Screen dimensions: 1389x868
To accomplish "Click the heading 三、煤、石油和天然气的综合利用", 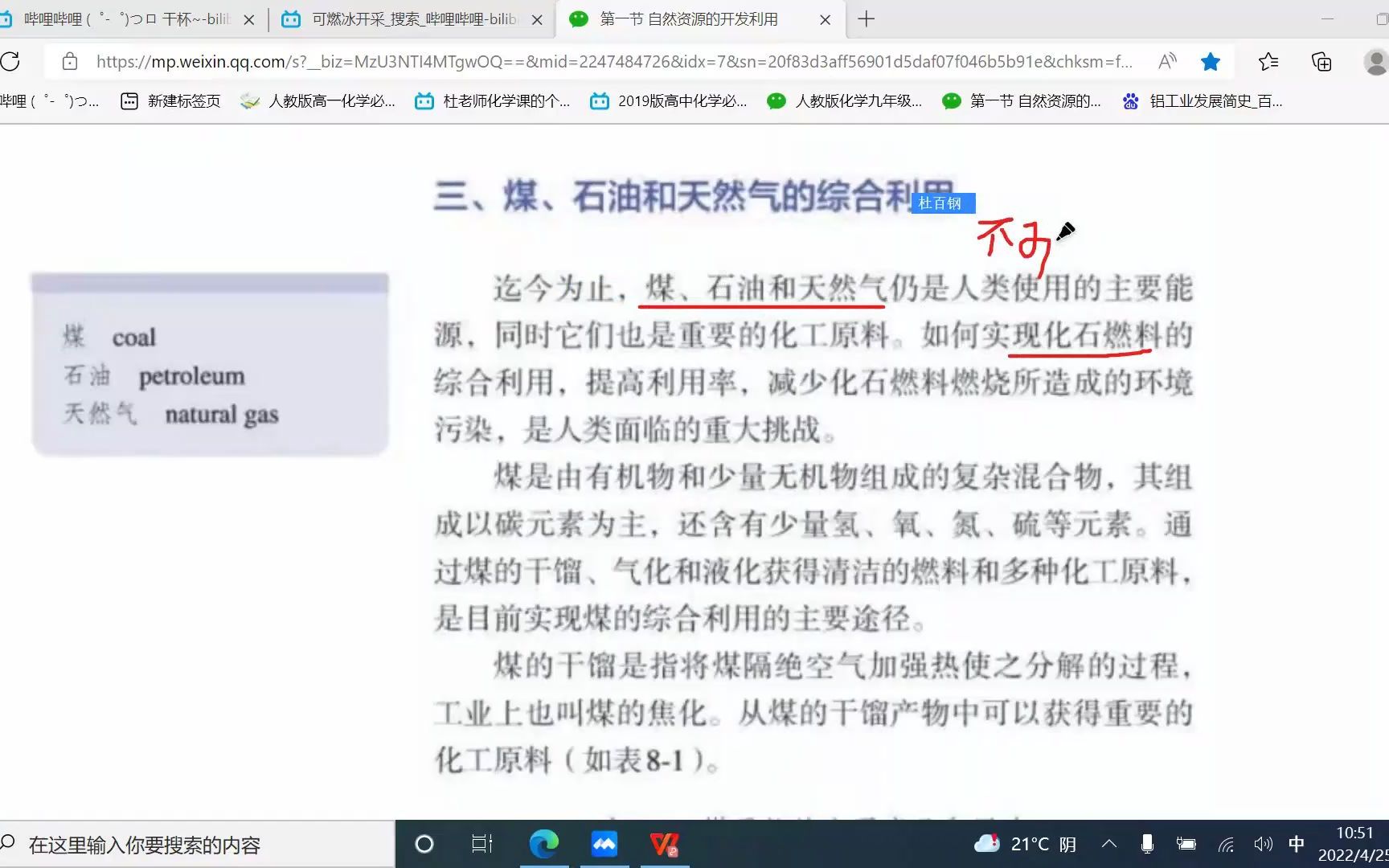I will point(695,197).
